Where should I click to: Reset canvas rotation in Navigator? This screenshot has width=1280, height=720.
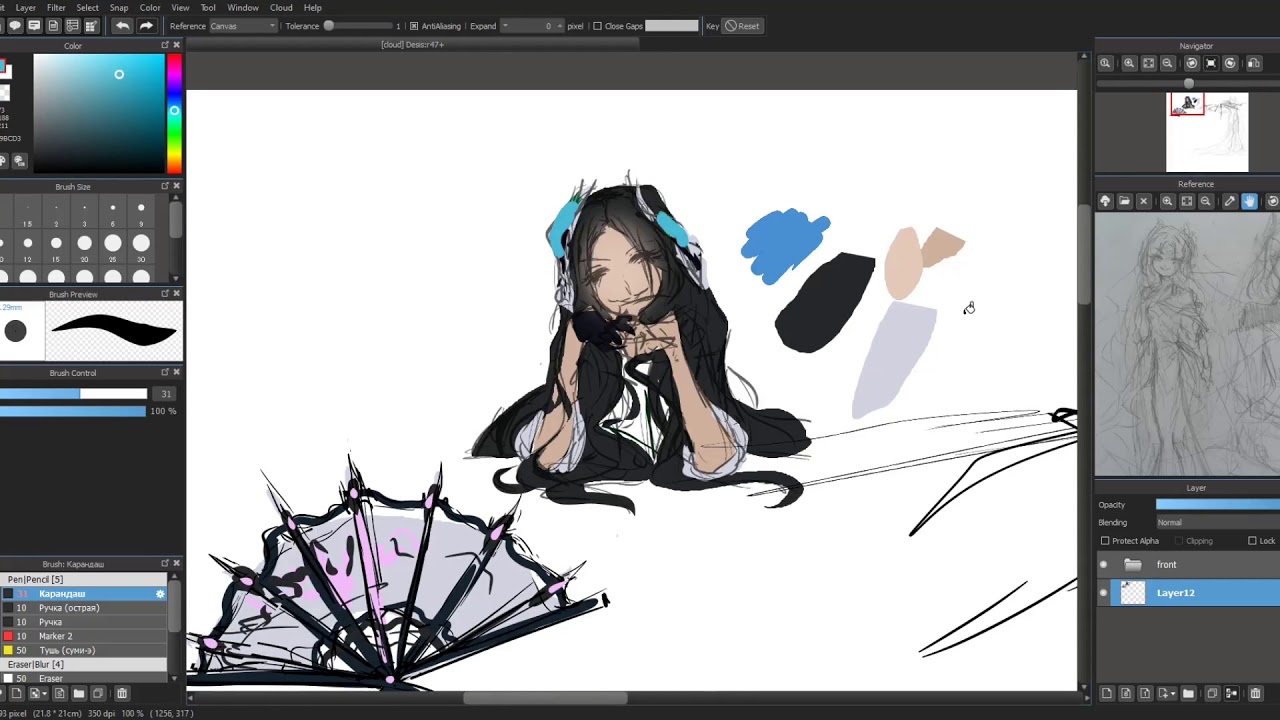click(1211, 63)
